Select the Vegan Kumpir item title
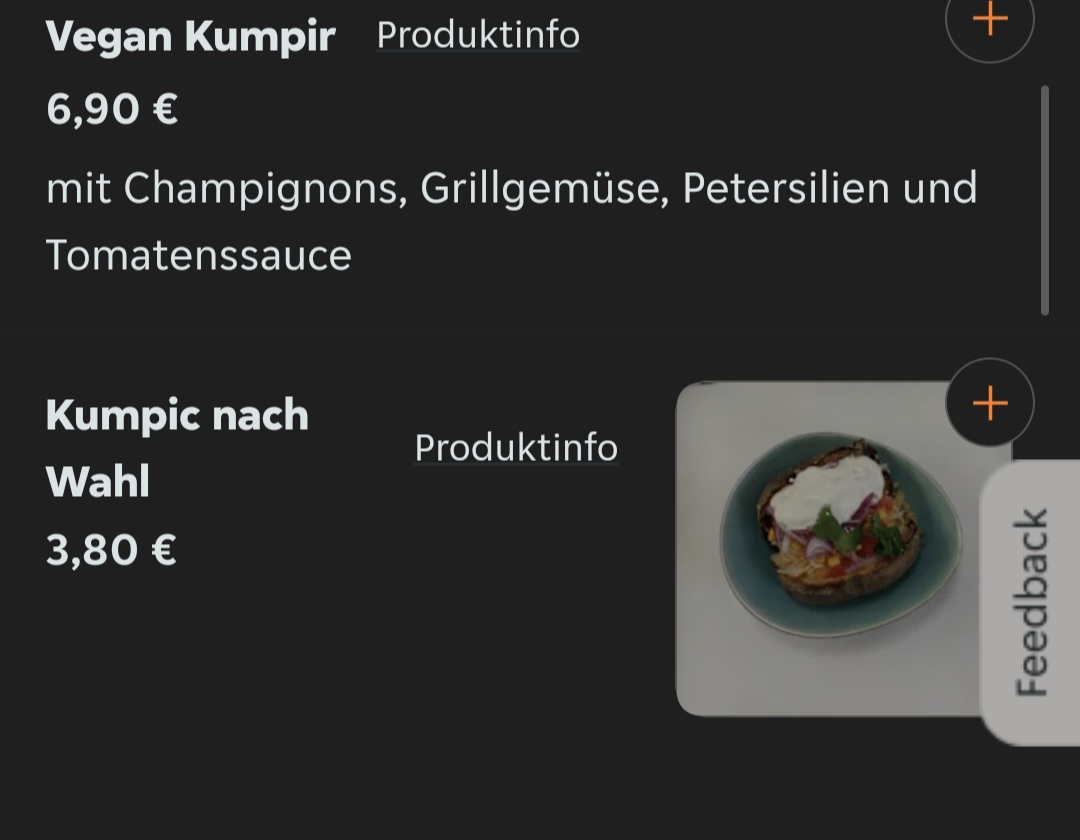The height and width of the screenshot is (840, 1080). 190,37
